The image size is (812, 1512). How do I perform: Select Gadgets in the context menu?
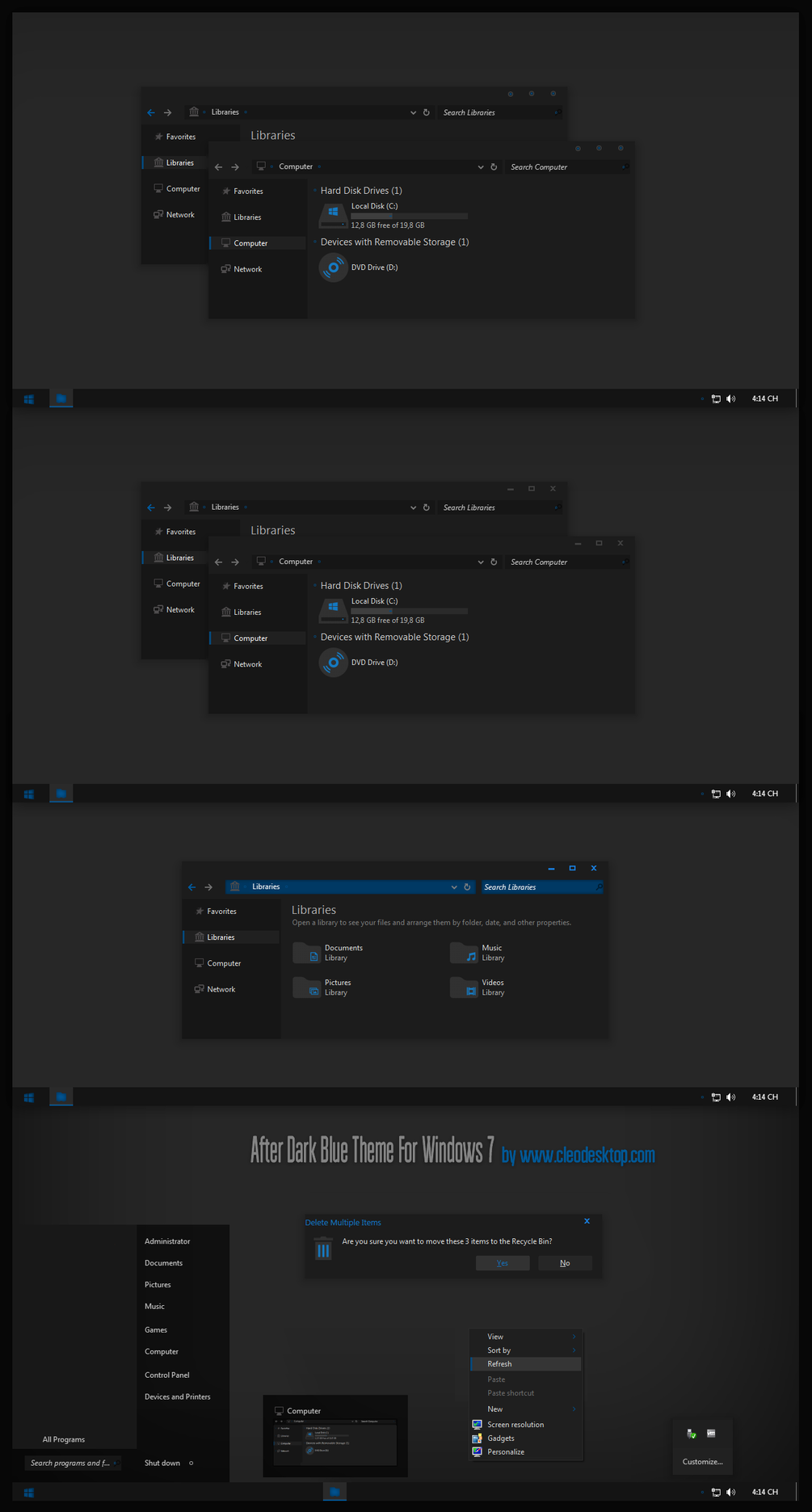click(x=526, y=1438)
